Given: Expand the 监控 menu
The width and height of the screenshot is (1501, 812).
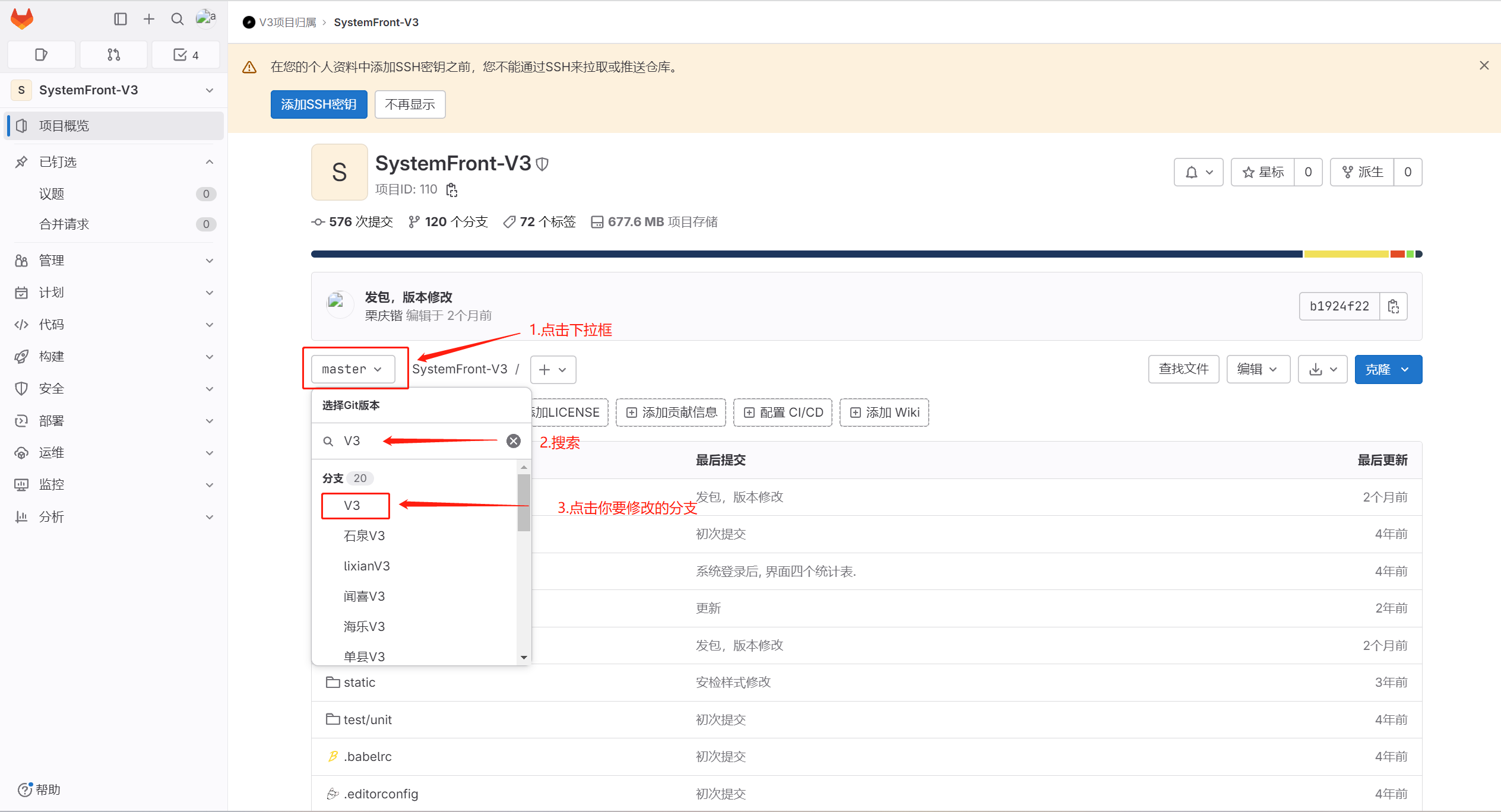Looking at the screenshot, I should click(x=113, y=485).
